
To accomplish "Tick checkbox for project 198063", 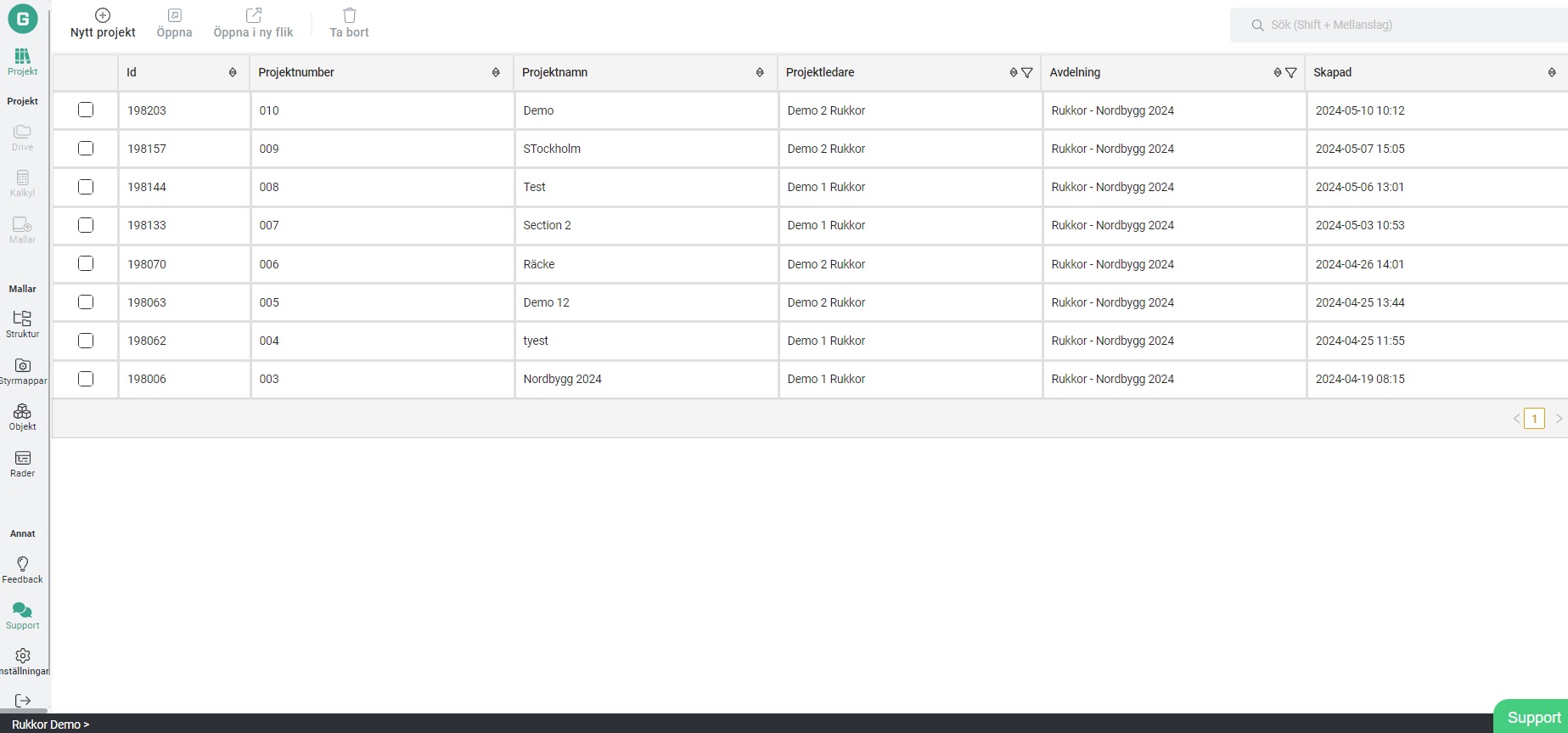I will pyautogui.click(x=86, y=302).
